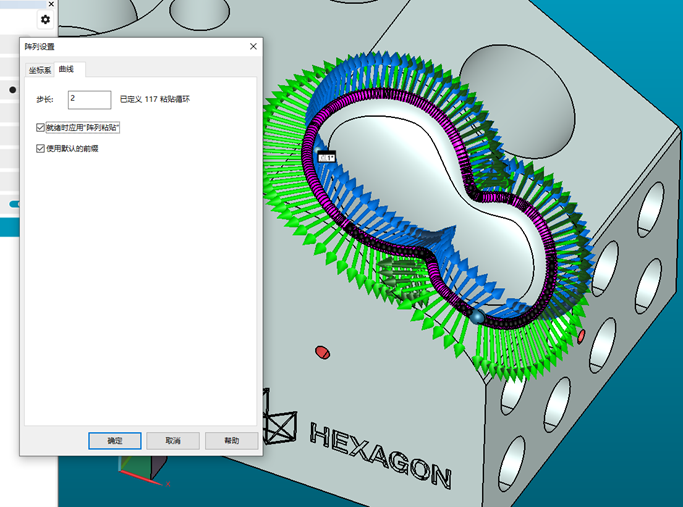Click the 步长 input field

point(89,99)
